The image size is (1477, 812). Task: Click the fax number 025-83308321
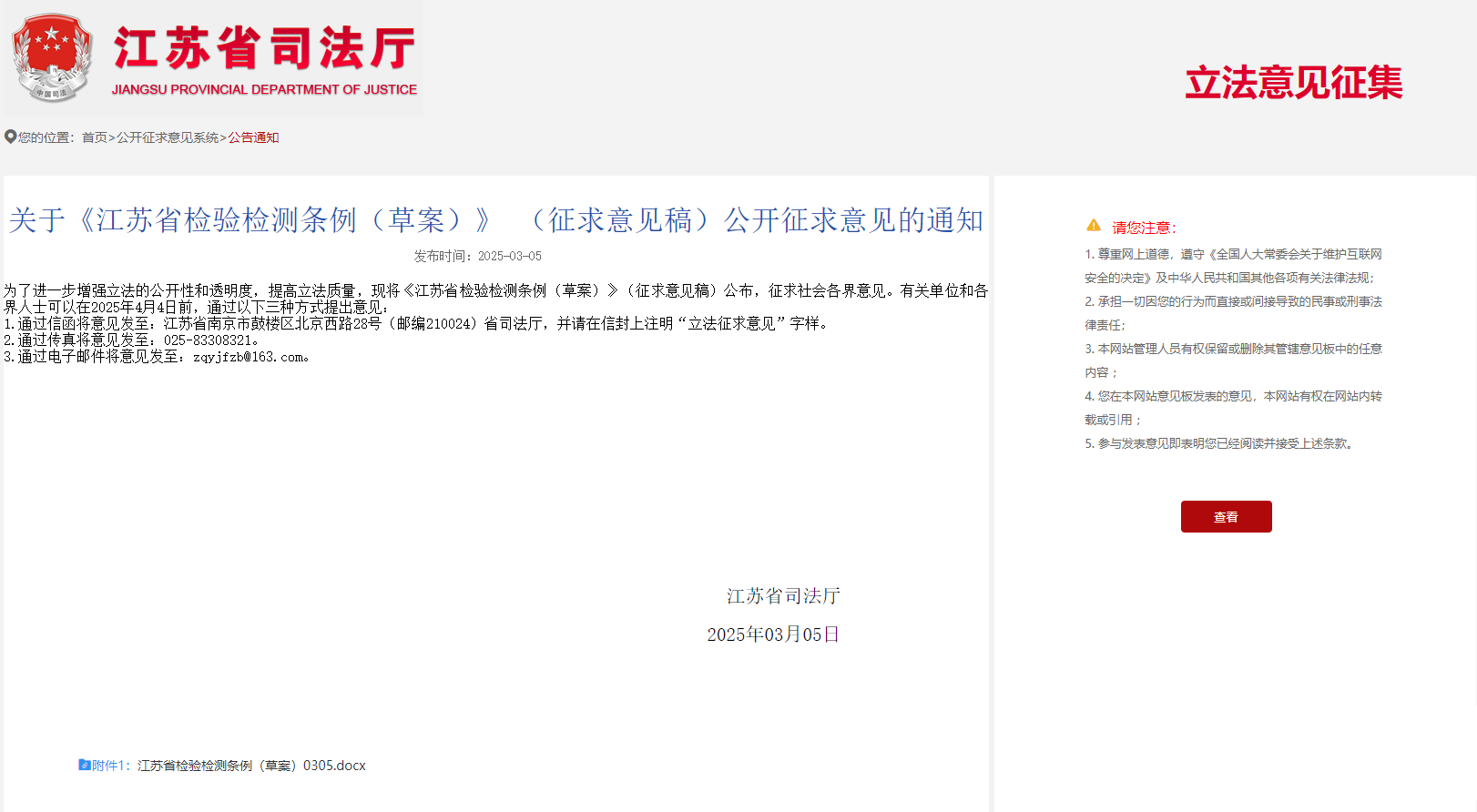[x=208, y=340]
